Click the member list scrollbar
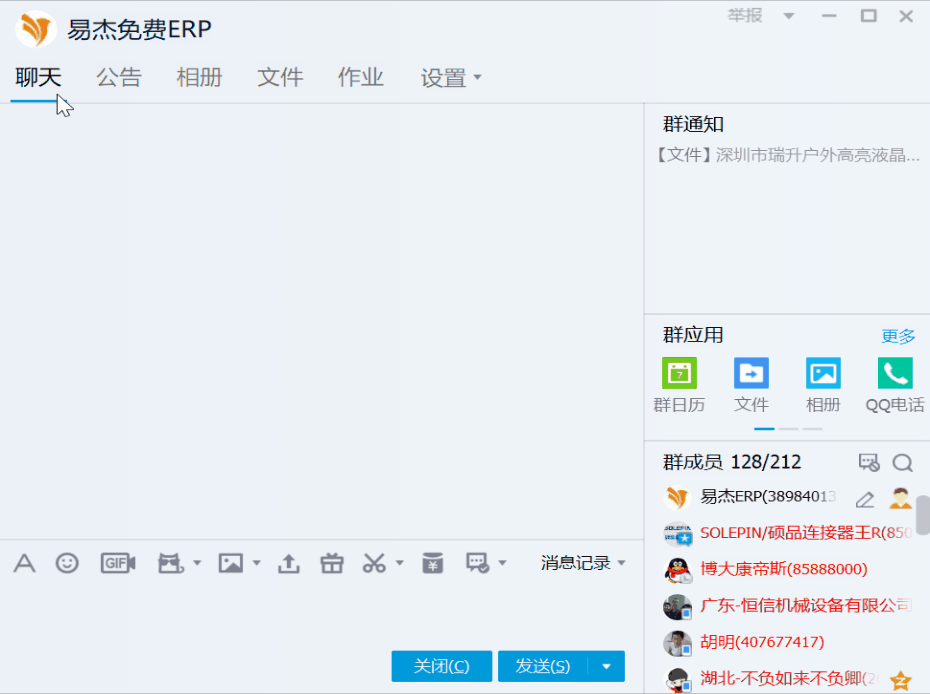This screenshot has width=930, height=694. [922, 515]
